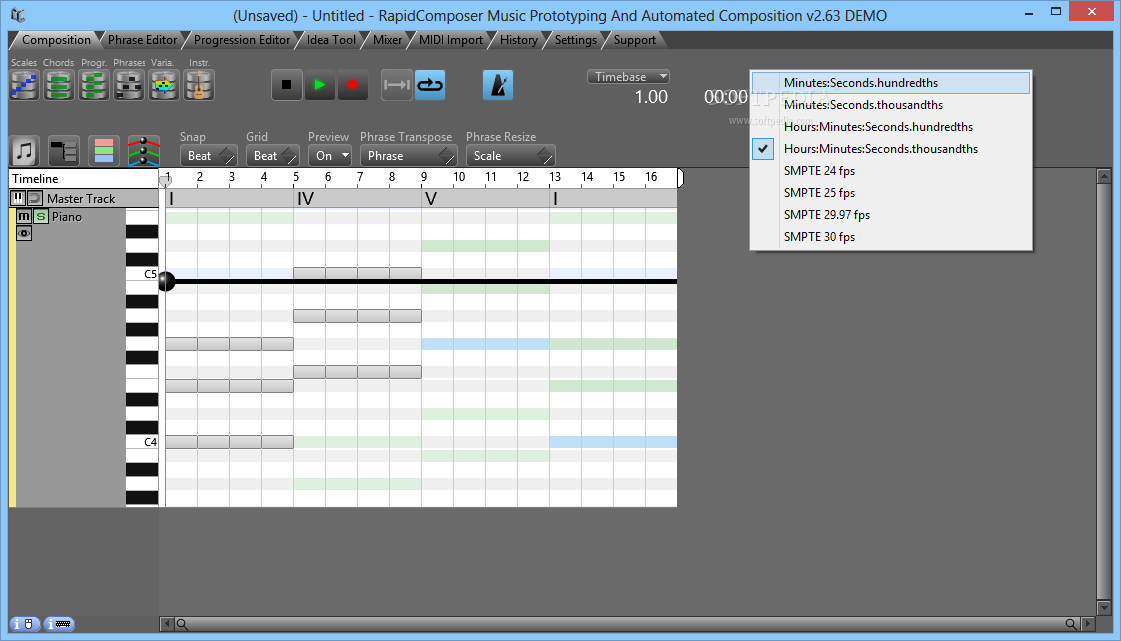Open the track structure tree view icon
The image size is (1121, 641).
[x=64, y=151]
